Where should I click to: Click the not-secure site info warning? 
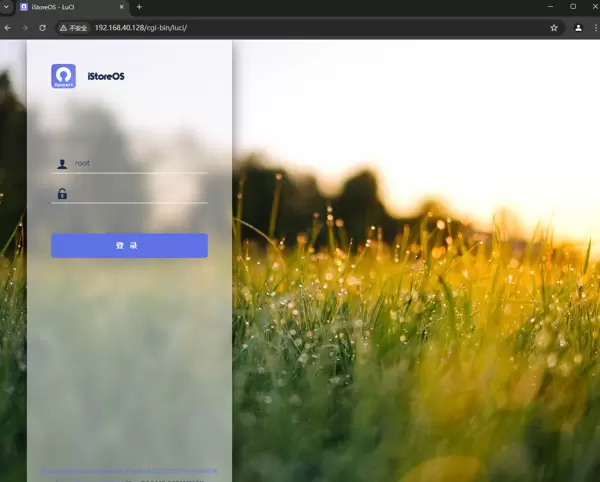coord(74,28)
